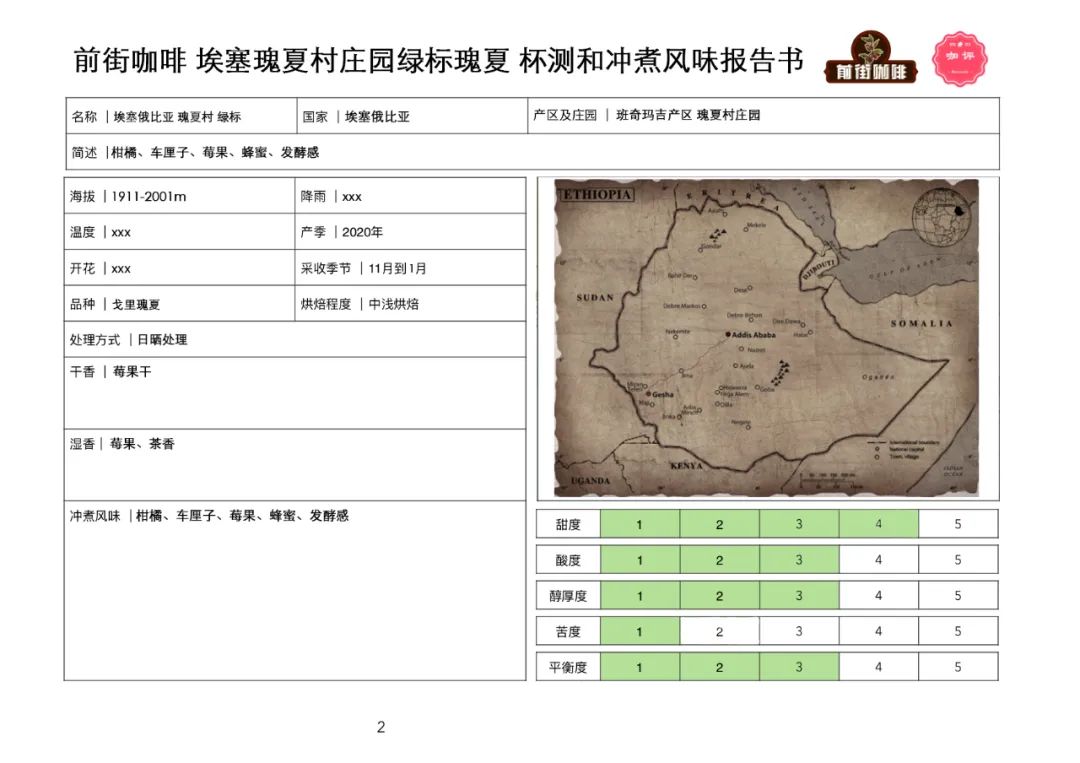
Task: Select score 1 in the 醇厚度 row
Action: point(640,596)
